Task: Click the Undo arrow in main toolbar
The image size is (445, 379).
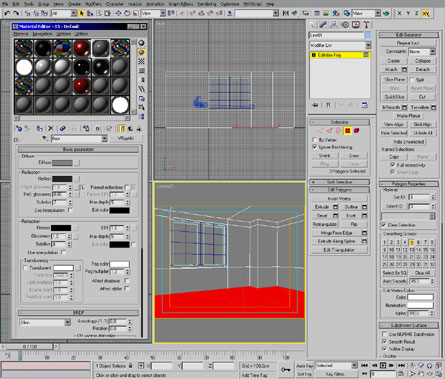Action: point(7,13)
